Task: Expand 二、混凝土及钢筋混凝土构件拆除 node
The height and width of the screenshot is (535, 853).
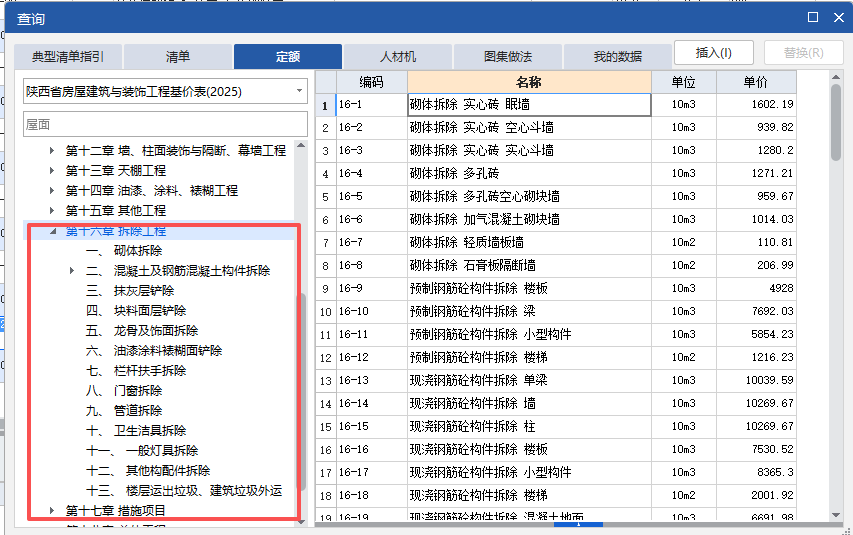Action: coord(72,270)
